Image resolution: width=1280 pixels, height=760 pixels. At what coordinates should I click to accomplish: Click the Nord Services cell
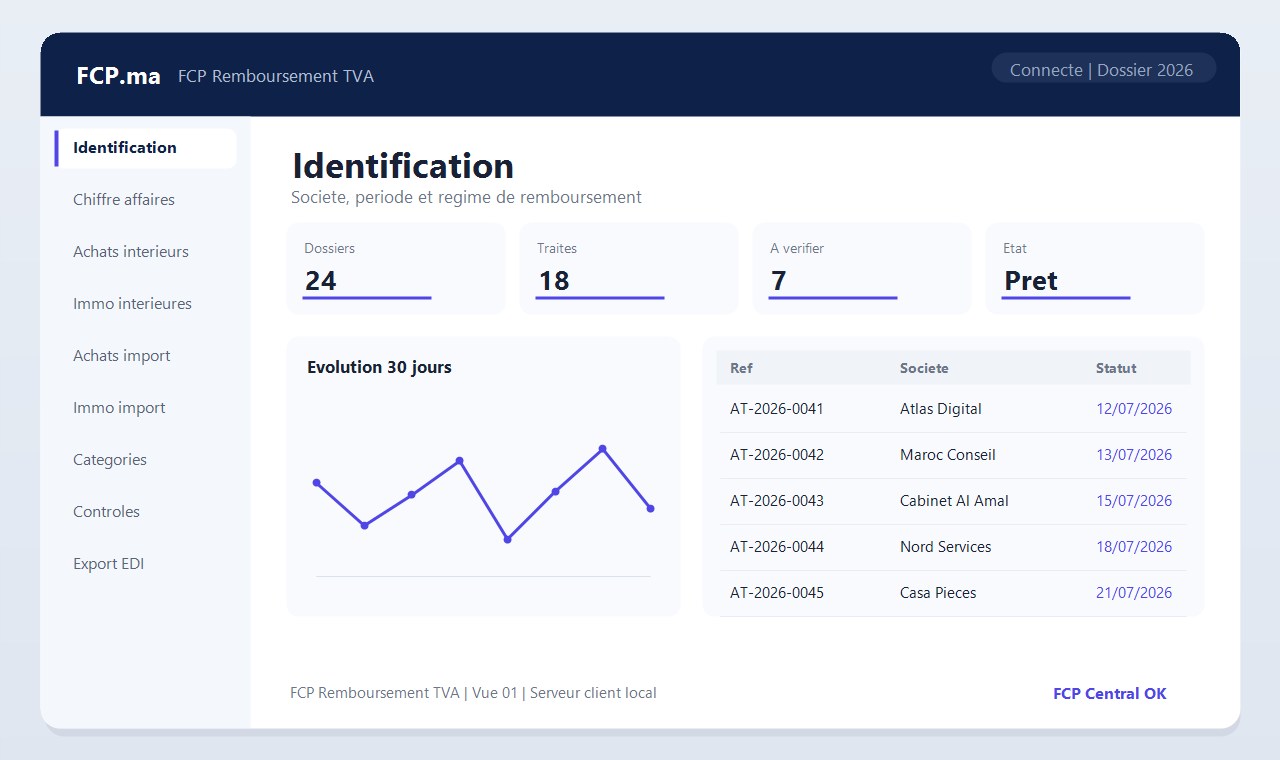[946, 547]
